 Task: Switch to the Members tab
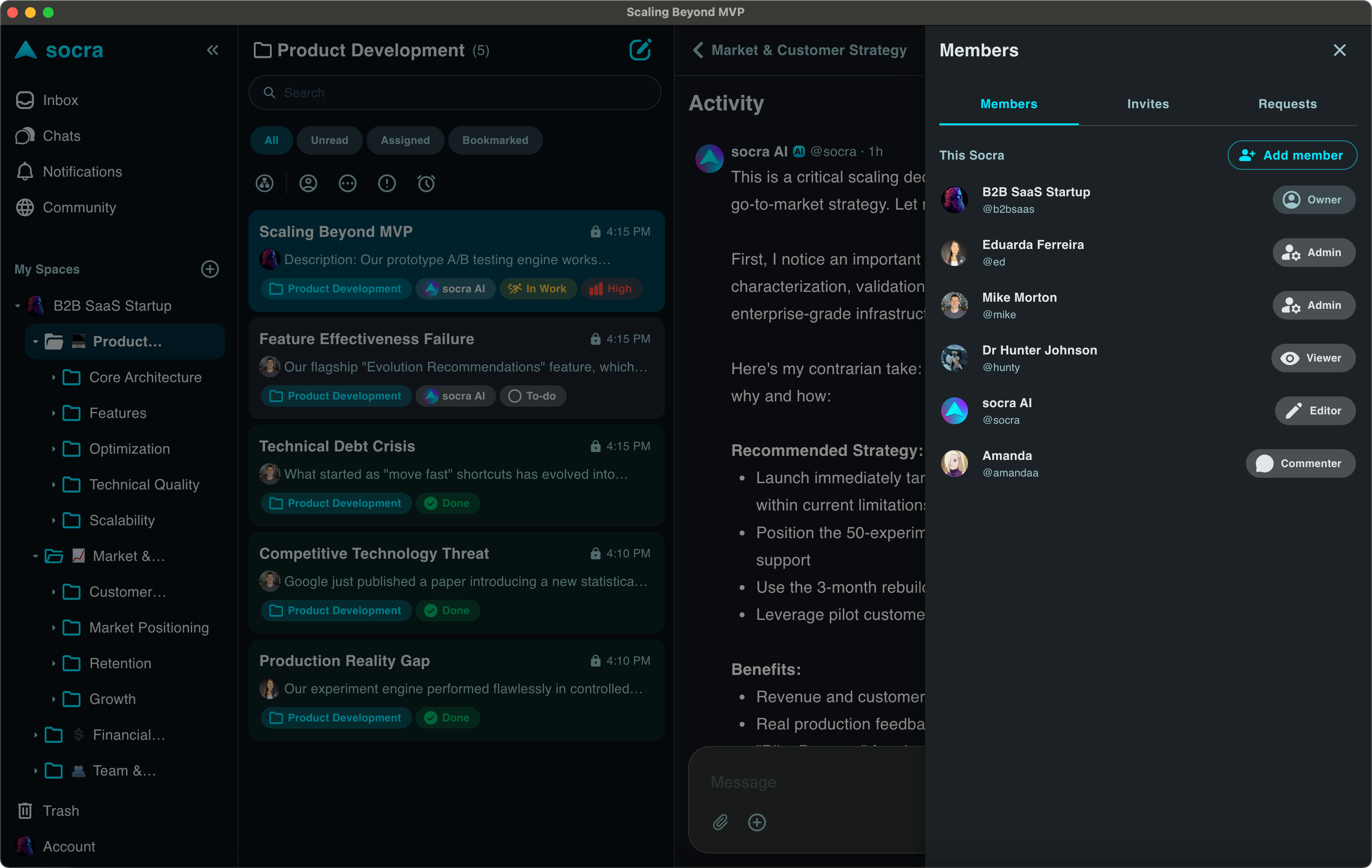pyautogui.click(x=1009, y=104)
